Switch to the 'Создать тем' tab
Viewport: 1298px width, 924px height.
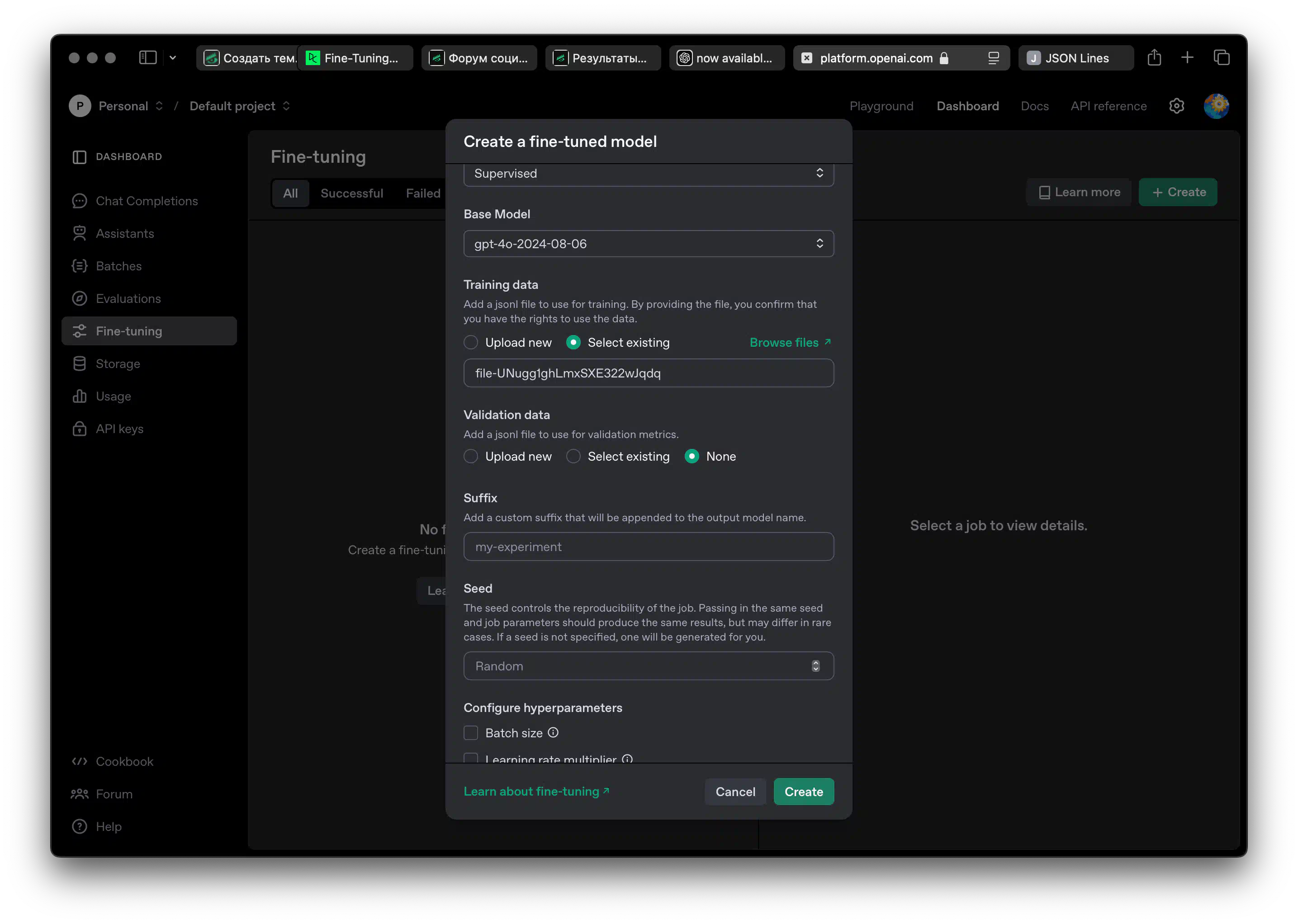pos(247,58)
